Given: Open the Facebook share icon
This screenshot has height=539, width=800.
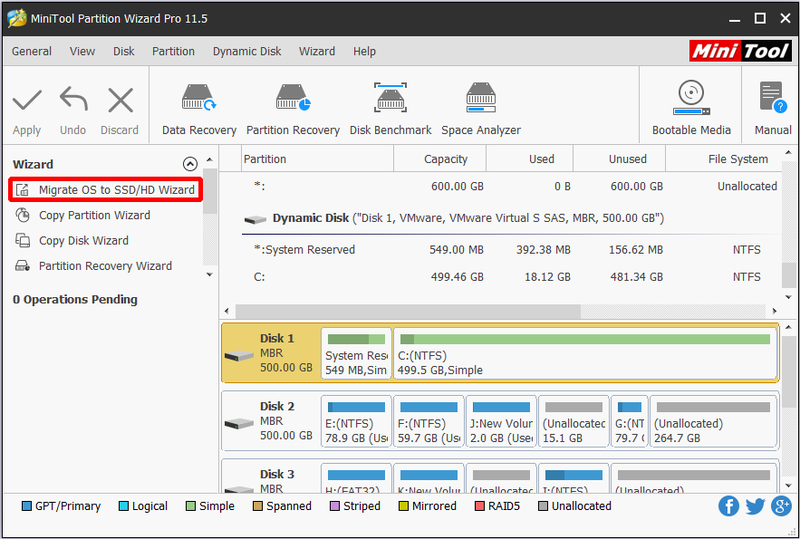Looking at the screenshot, I should point(729,506).
